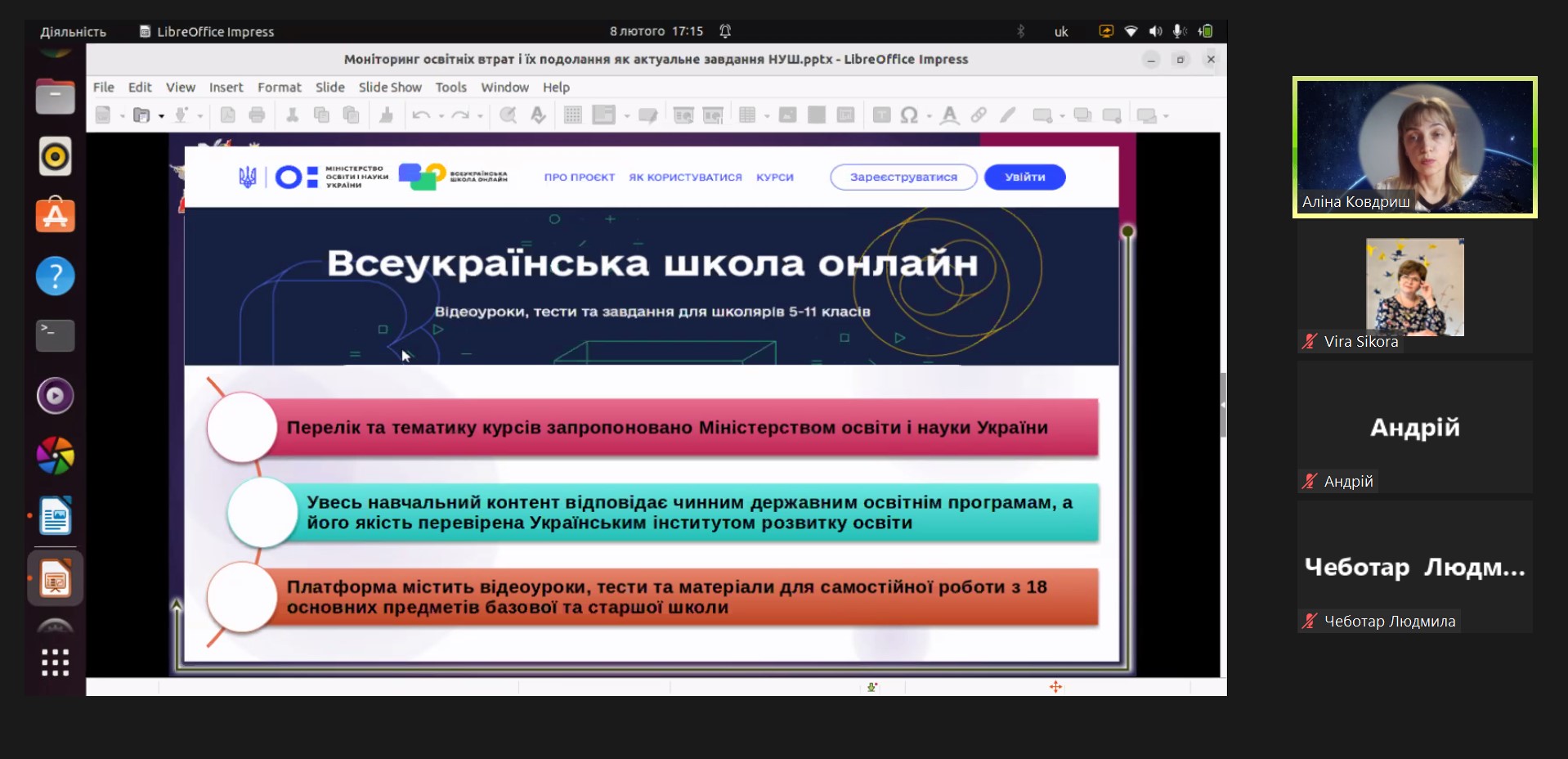Click the Insert Image icon
The width and height of the screenshot is (1568, 759).
(787, 115)
